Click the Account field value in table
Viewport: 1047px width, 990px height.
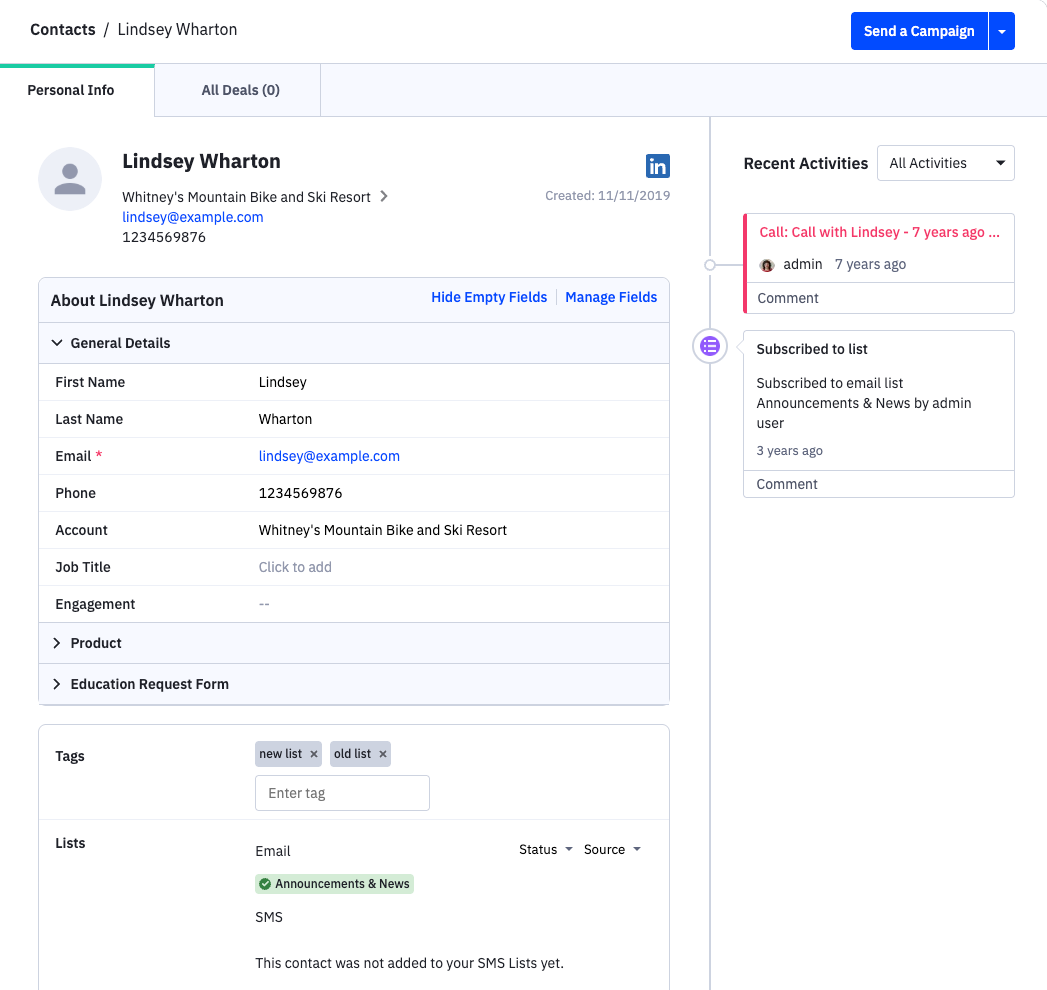383,530
